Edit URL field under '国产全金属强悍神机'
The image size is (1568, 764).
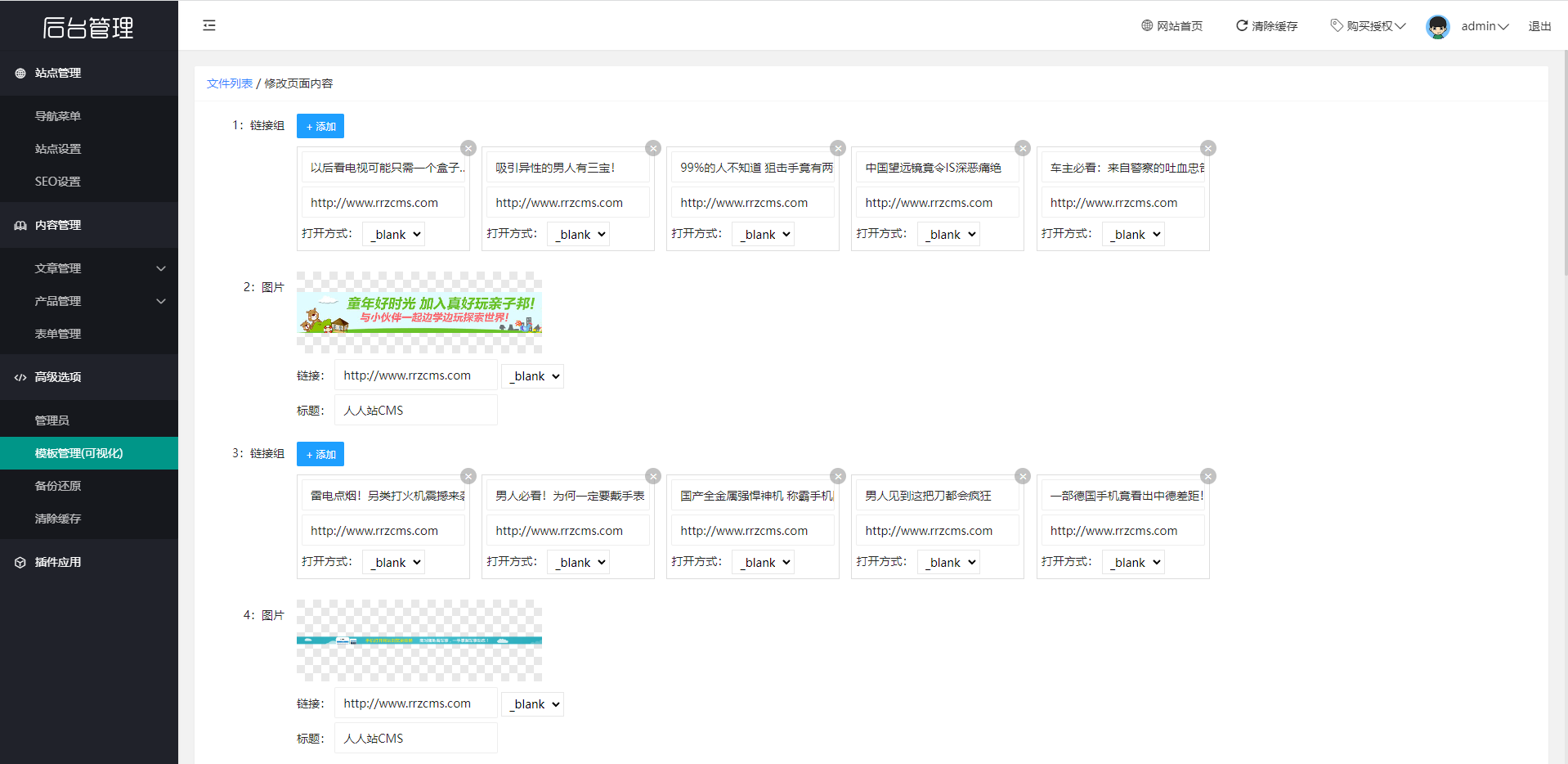pos(753,530)
